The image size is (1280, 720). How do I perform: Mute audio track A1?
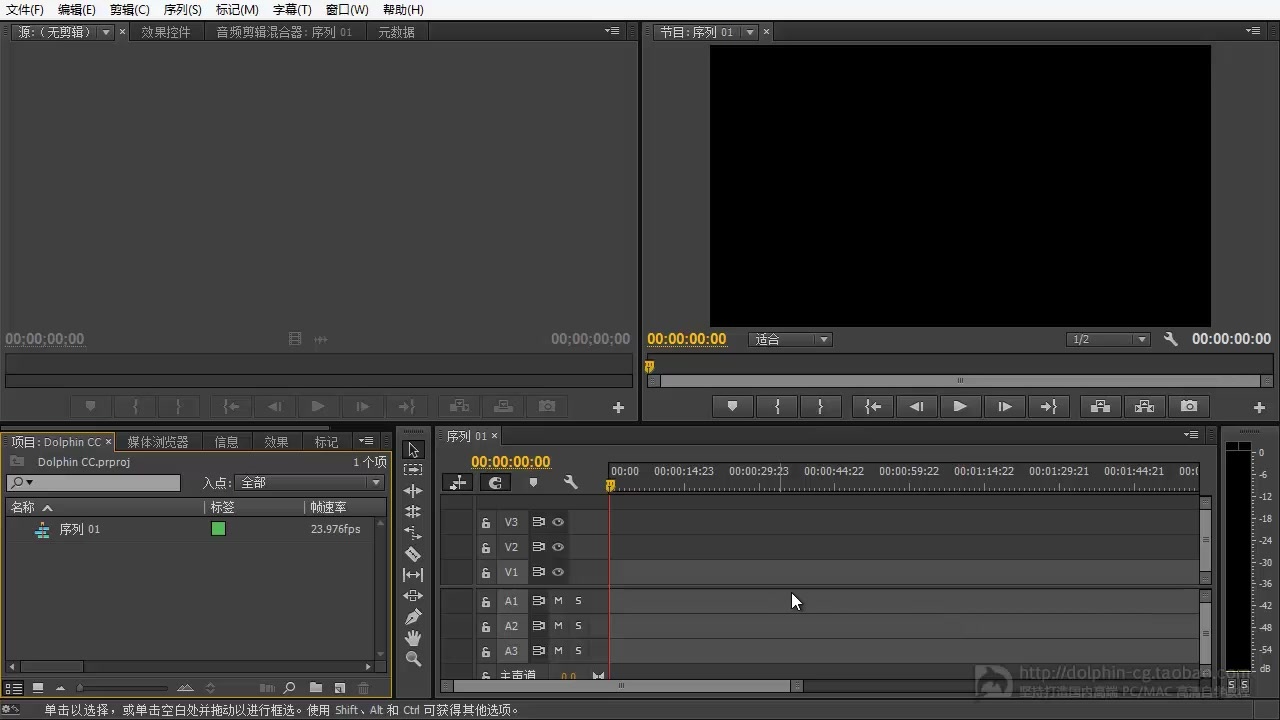[x=558, y=601]
